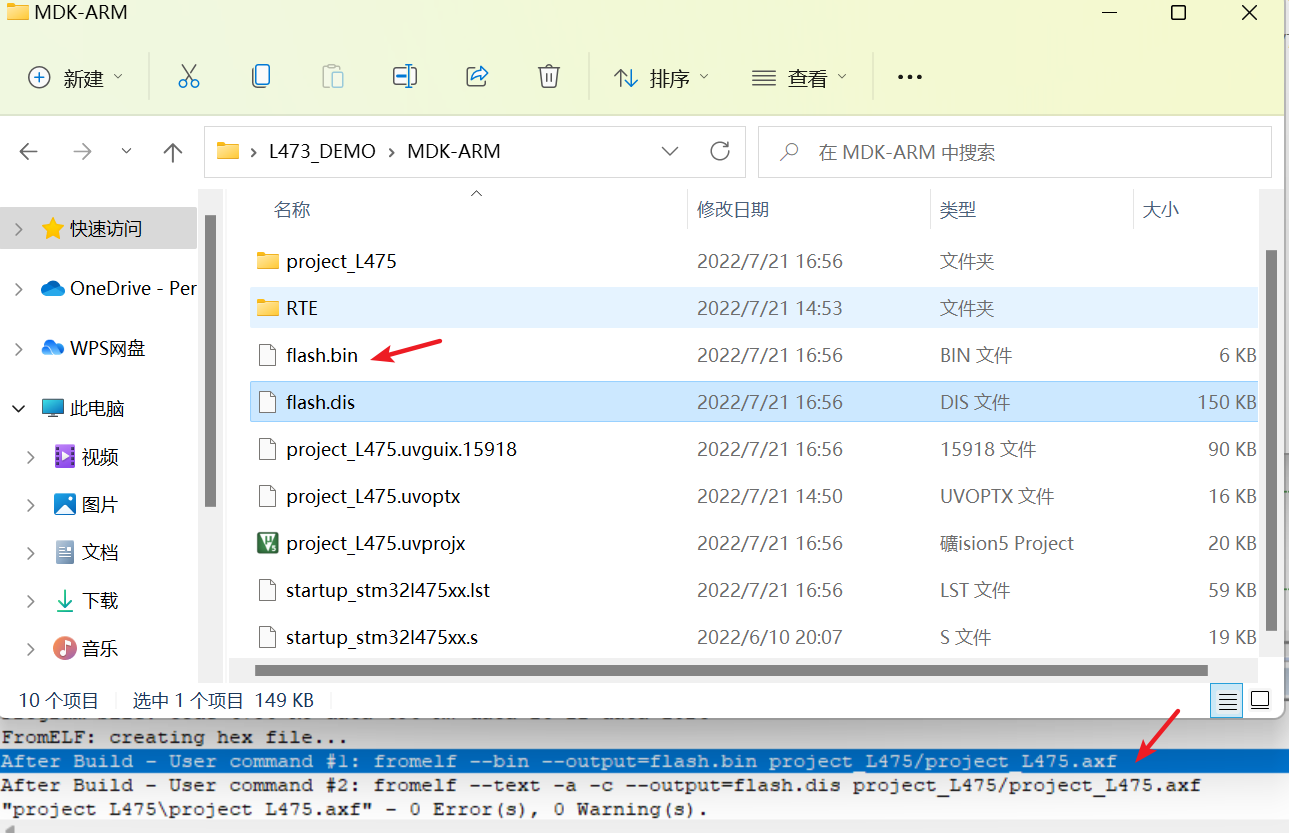Open the 排序 sort dropdown
This screenshot has height=833, width=1289.
coord(661,77)
